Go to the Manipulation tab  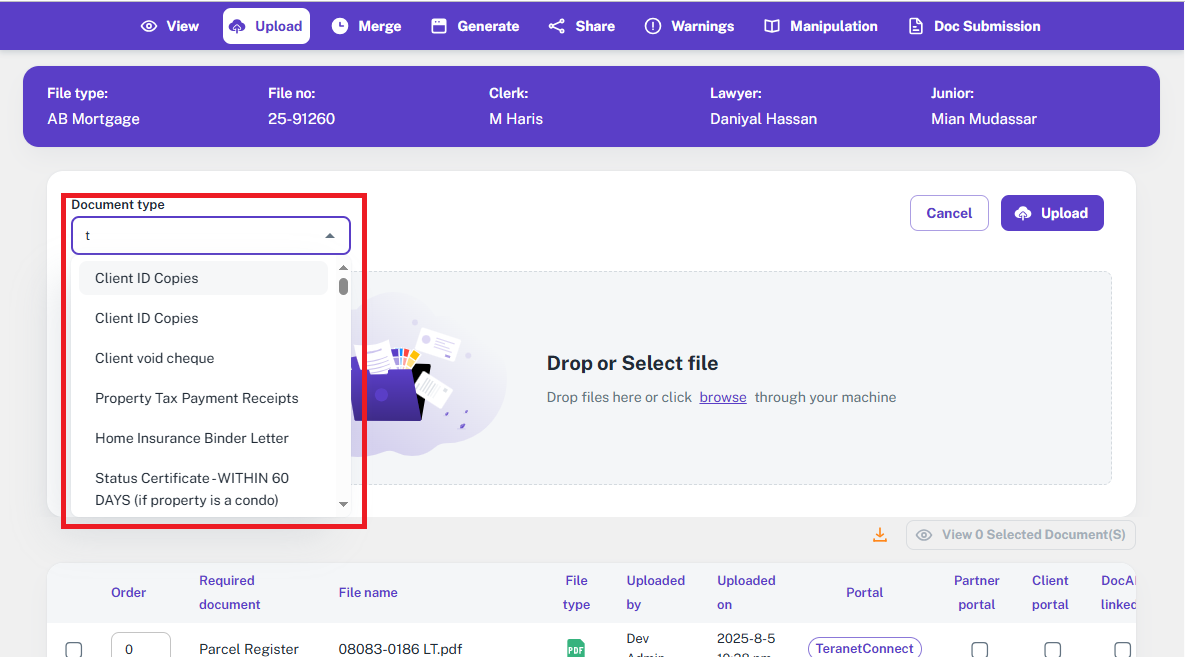tap(821, 26)
